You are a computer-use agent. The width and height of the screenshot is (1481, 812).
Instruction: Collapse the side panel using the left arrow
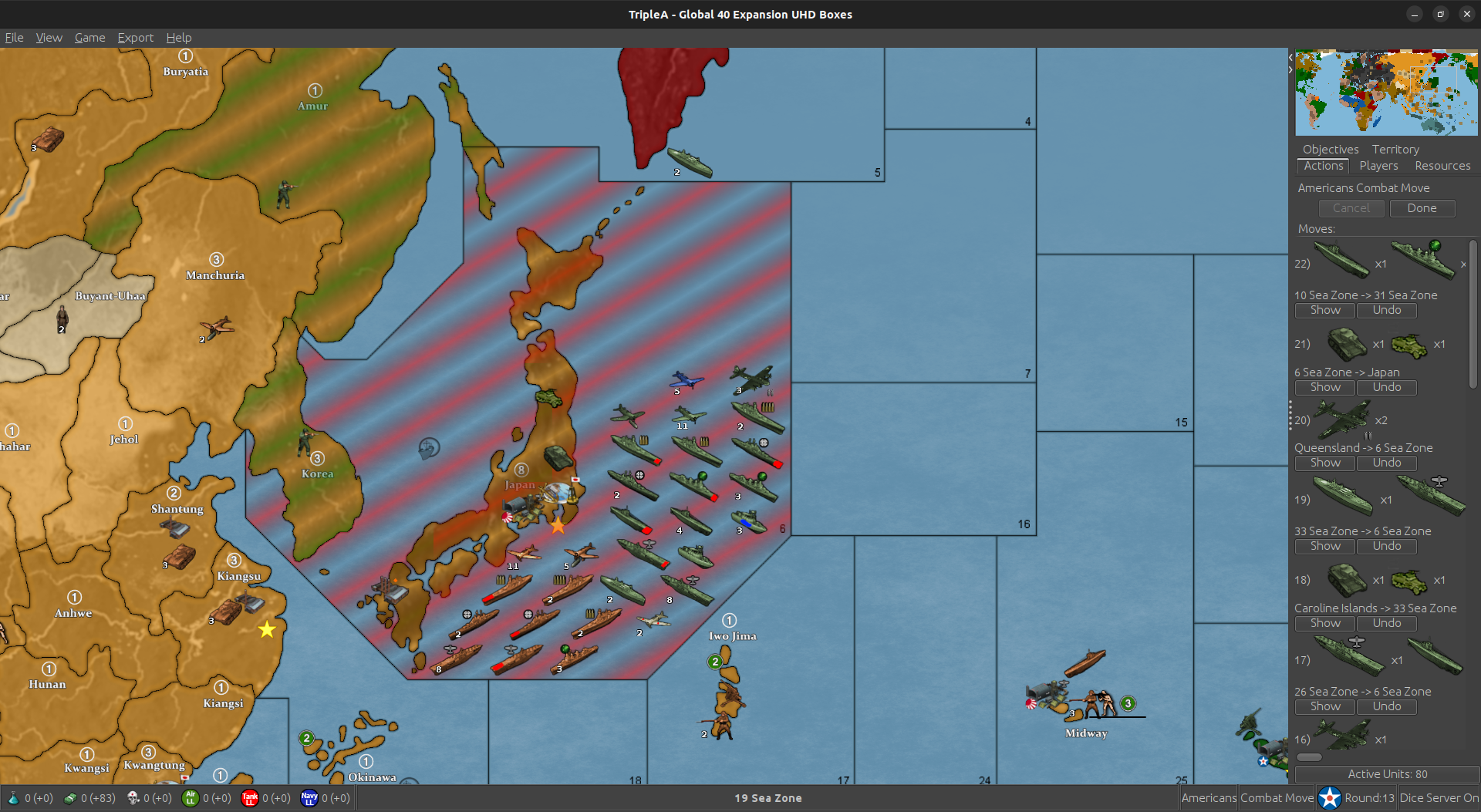click(1290, 58)
